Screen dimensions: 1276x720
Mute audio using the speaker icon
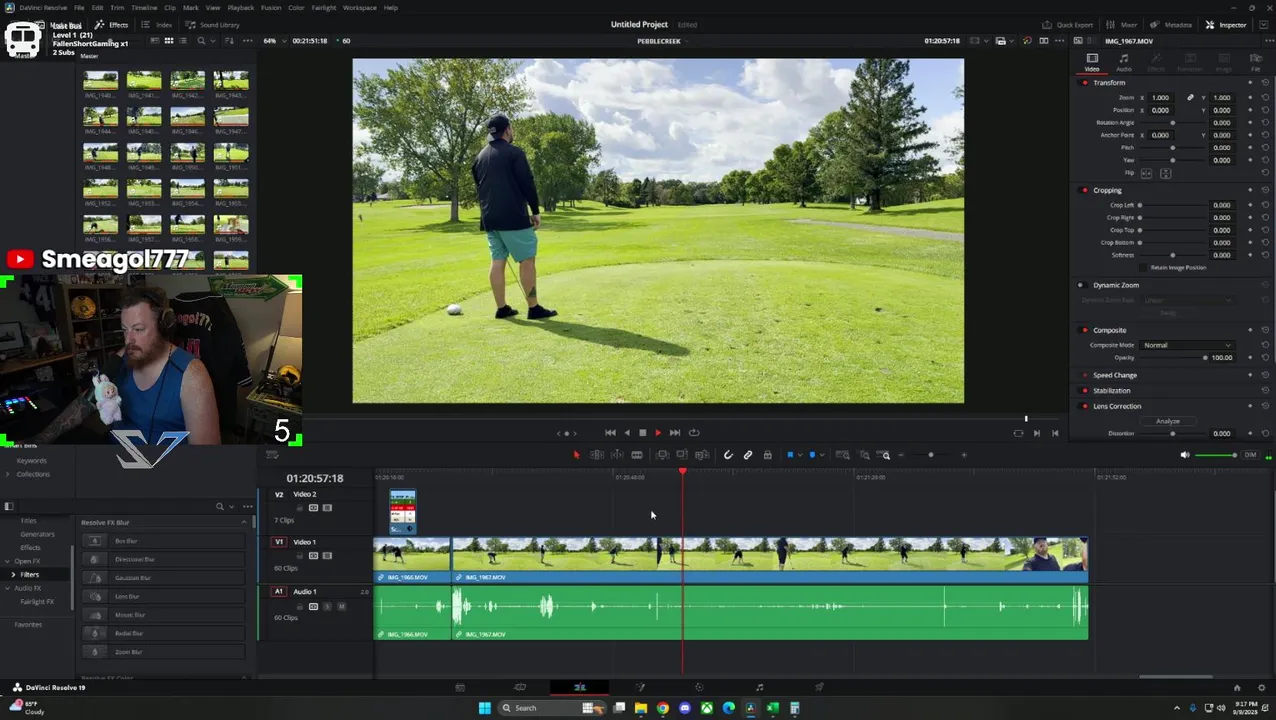pos(1185,455)
